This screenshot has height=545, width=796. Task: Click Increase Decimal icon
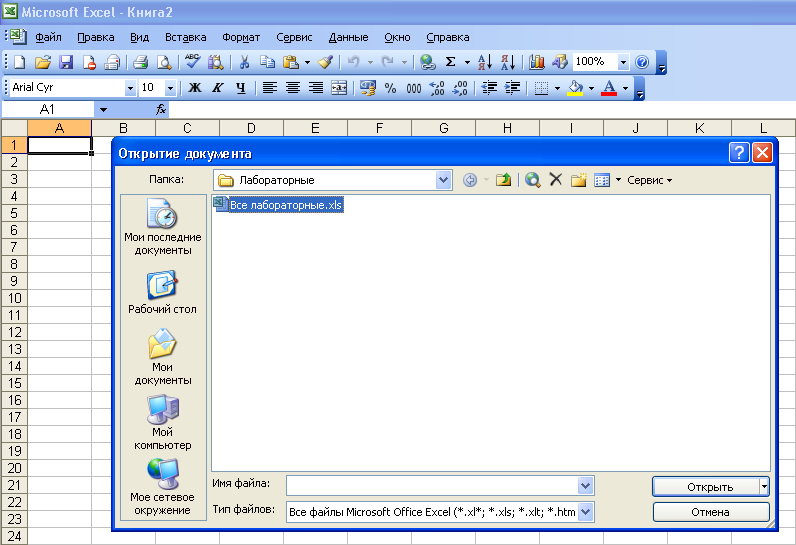(x=437, y=88)
